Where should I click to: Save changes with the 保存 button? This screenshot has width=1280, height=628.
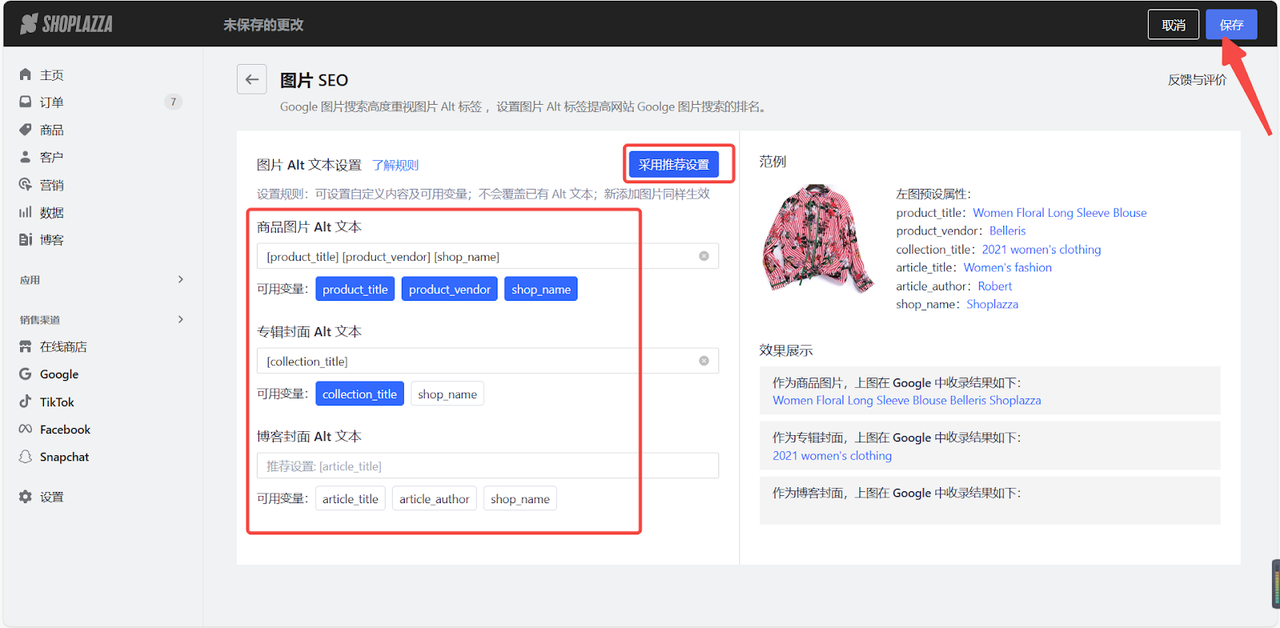[1231, 24]
